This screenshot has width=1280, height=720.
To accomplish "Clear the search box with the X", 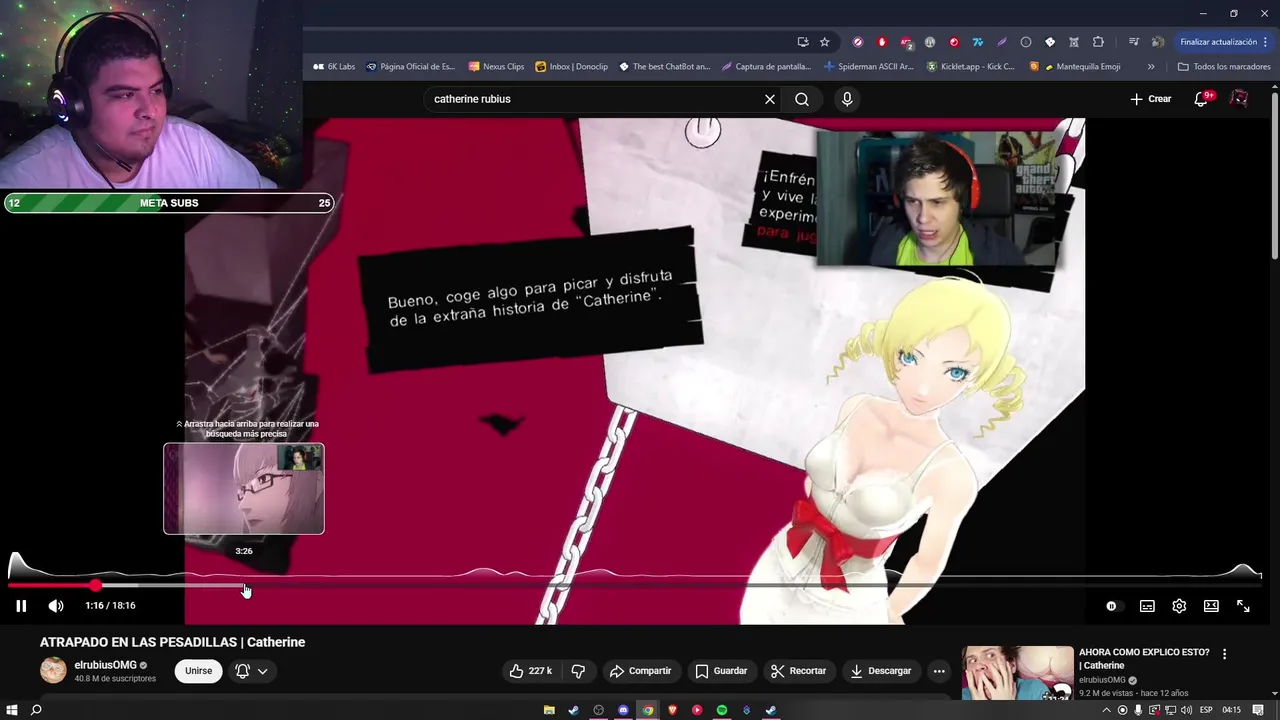I will [770, 99].
